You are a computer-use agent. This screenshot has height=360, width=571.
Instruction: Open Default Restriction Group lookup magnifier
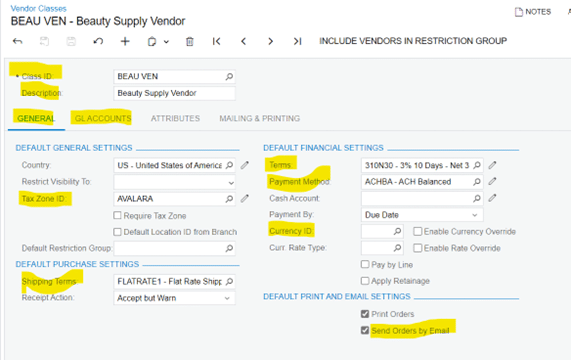(x=229, y=249)
